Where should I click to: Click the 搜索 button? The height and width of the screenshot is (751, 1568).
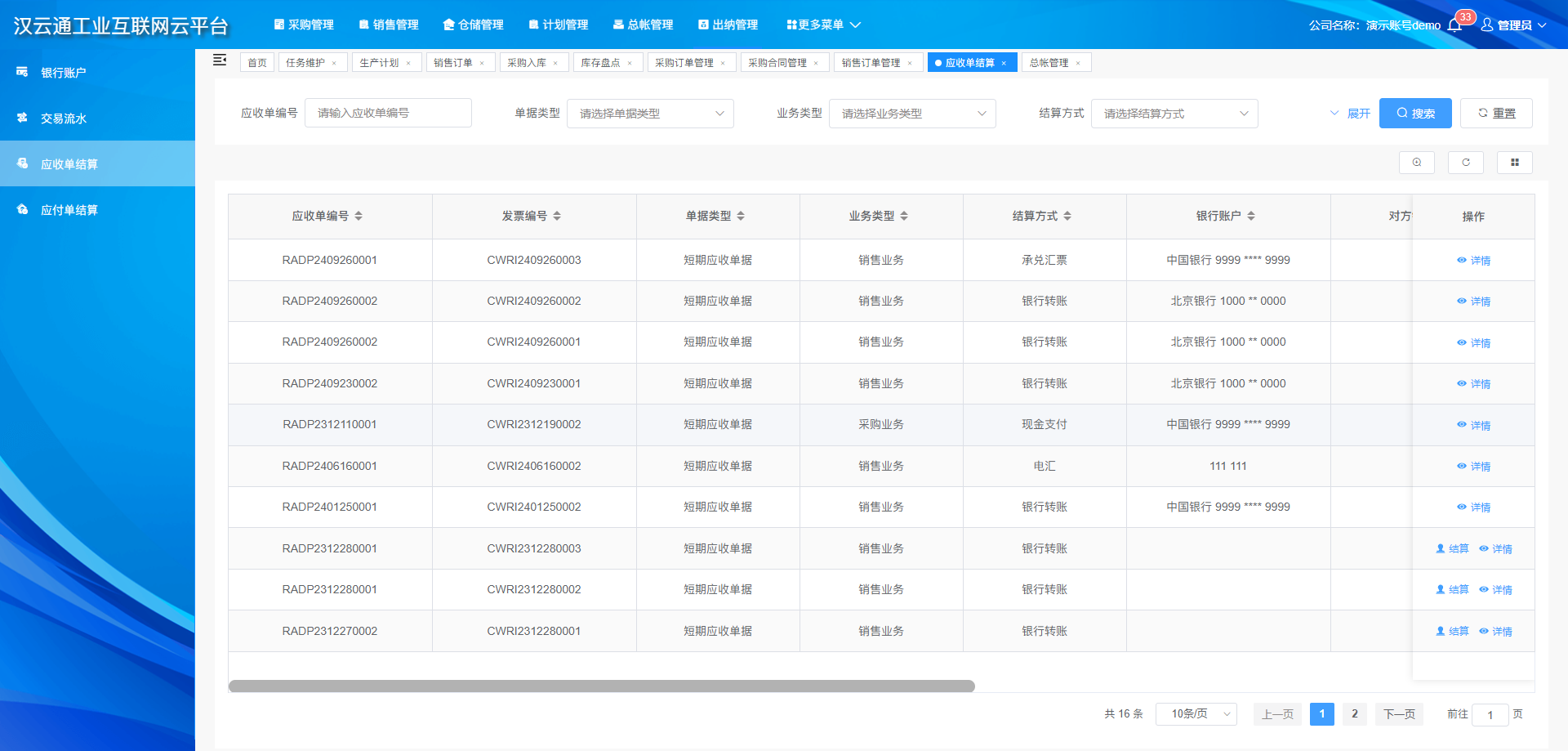[1414, 114]
